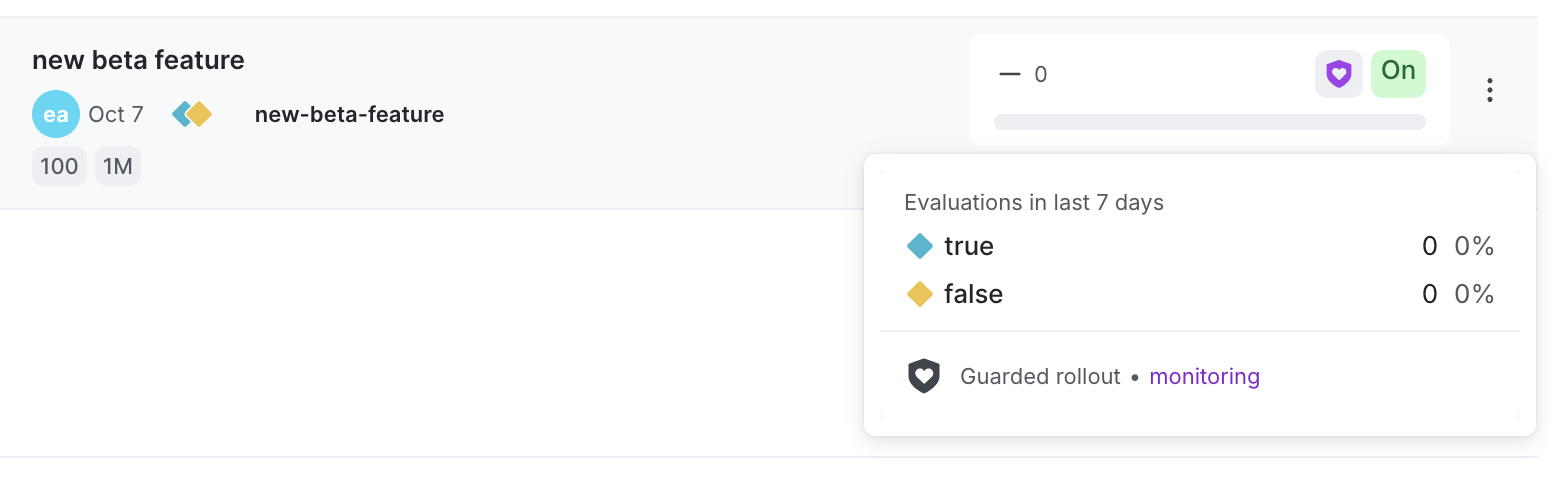
Task: Open the three-dot overflow menu
Action: pyautogui.click(x=1490, y=90)
